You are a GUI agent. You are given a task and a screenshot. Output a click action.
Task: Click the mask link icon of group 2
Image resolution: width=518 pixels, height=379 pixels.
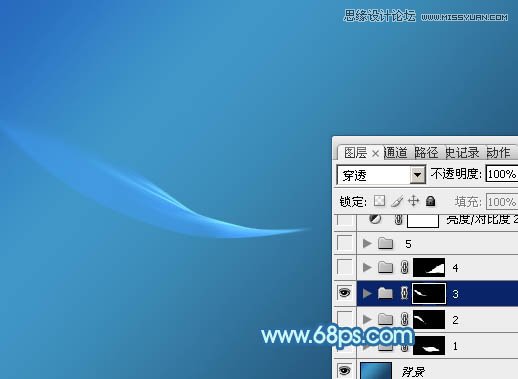click(x=404, y=319)
